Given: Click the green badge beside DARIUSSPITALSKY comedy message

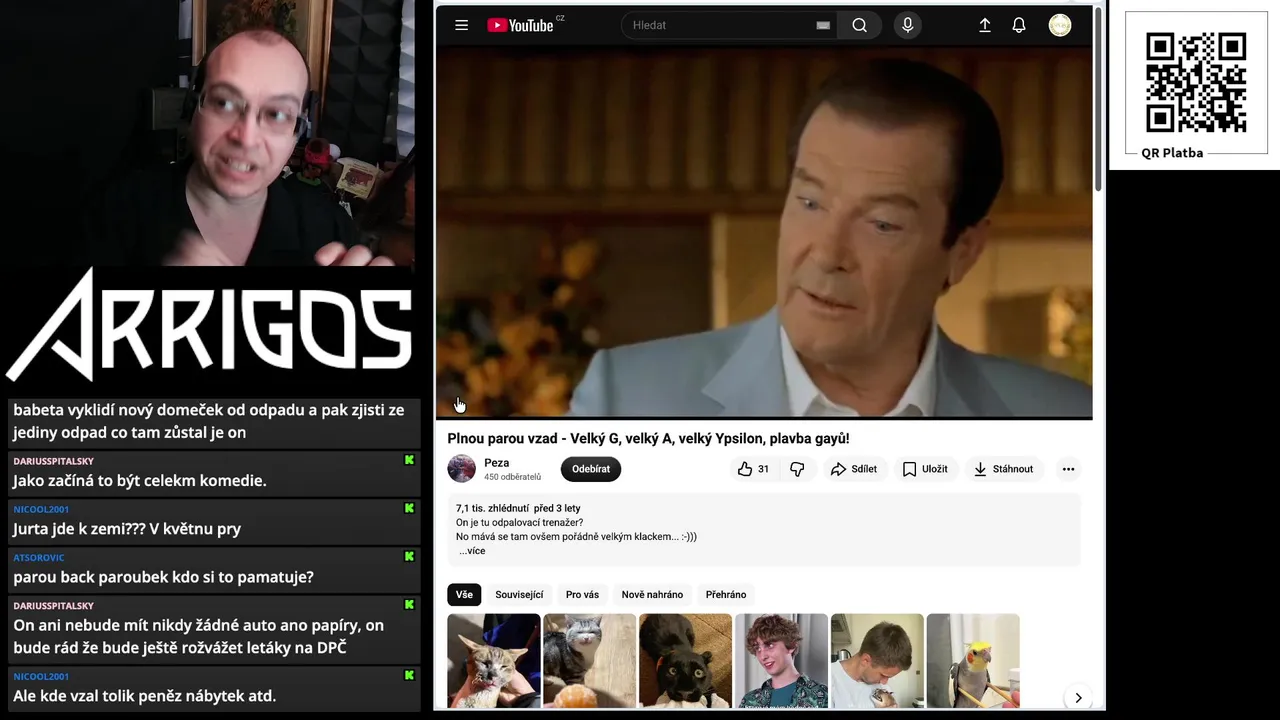Looking at the screenshot, I should tap(409, 460).
